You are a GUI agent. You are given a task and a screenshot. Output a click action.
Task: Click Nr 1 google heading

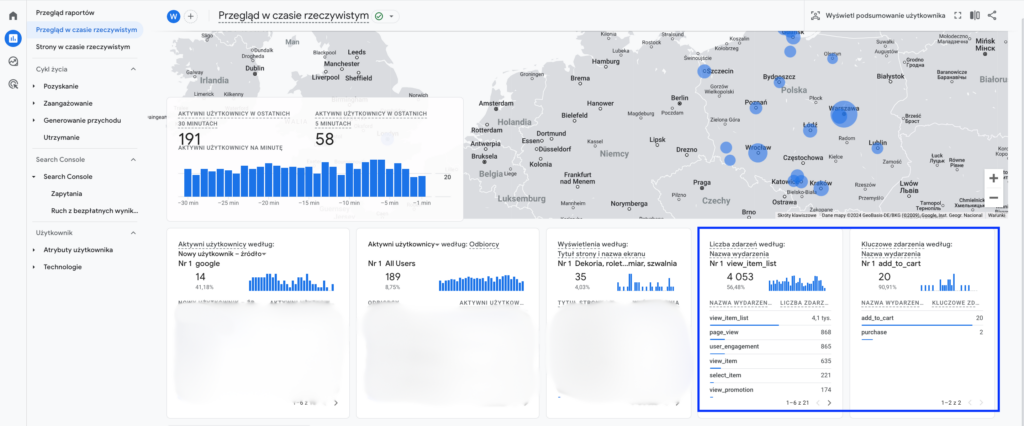point(199,263)
